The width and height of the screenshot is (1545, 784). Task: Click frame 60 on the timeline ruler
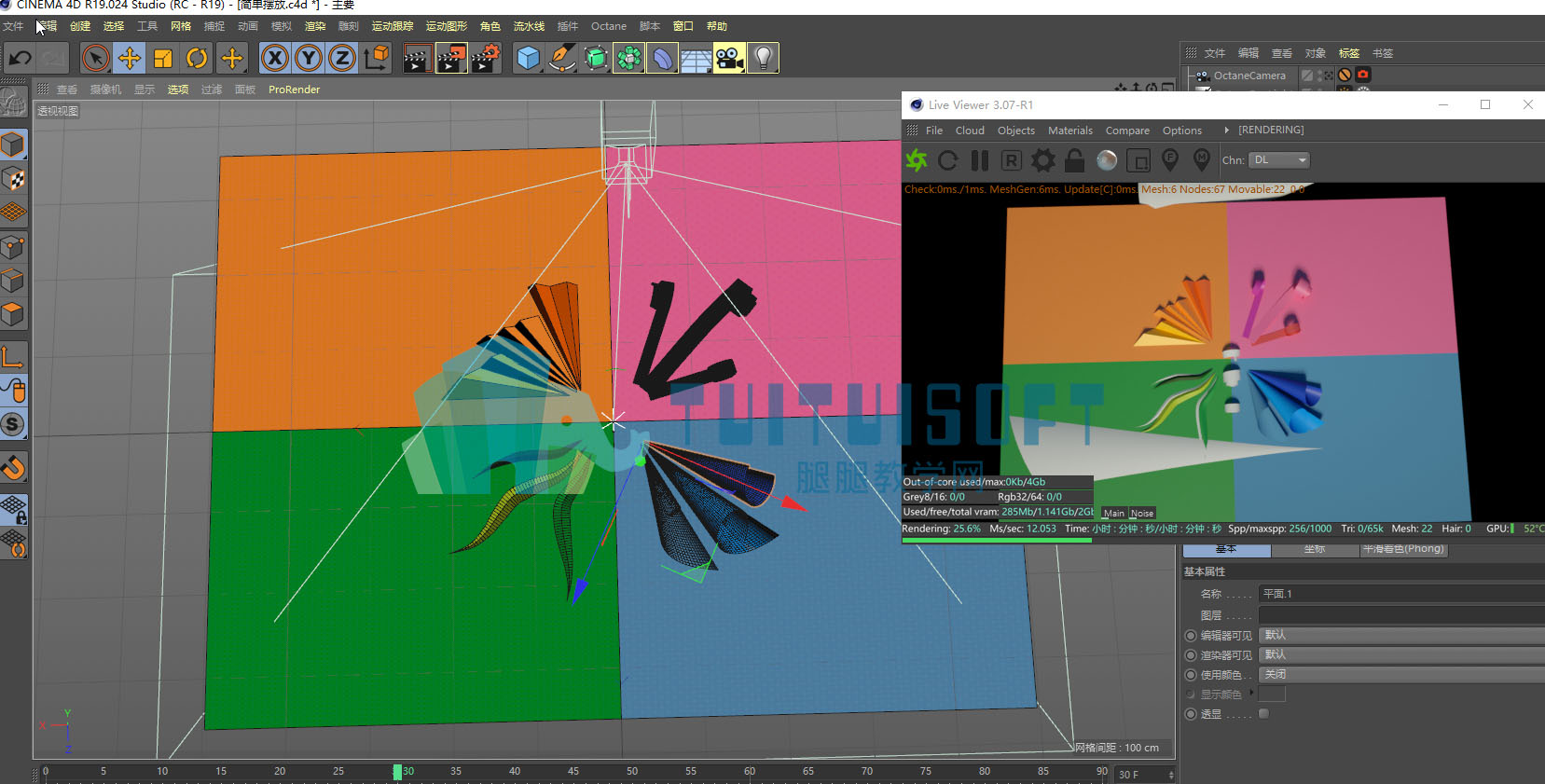[x=750, y=772]
